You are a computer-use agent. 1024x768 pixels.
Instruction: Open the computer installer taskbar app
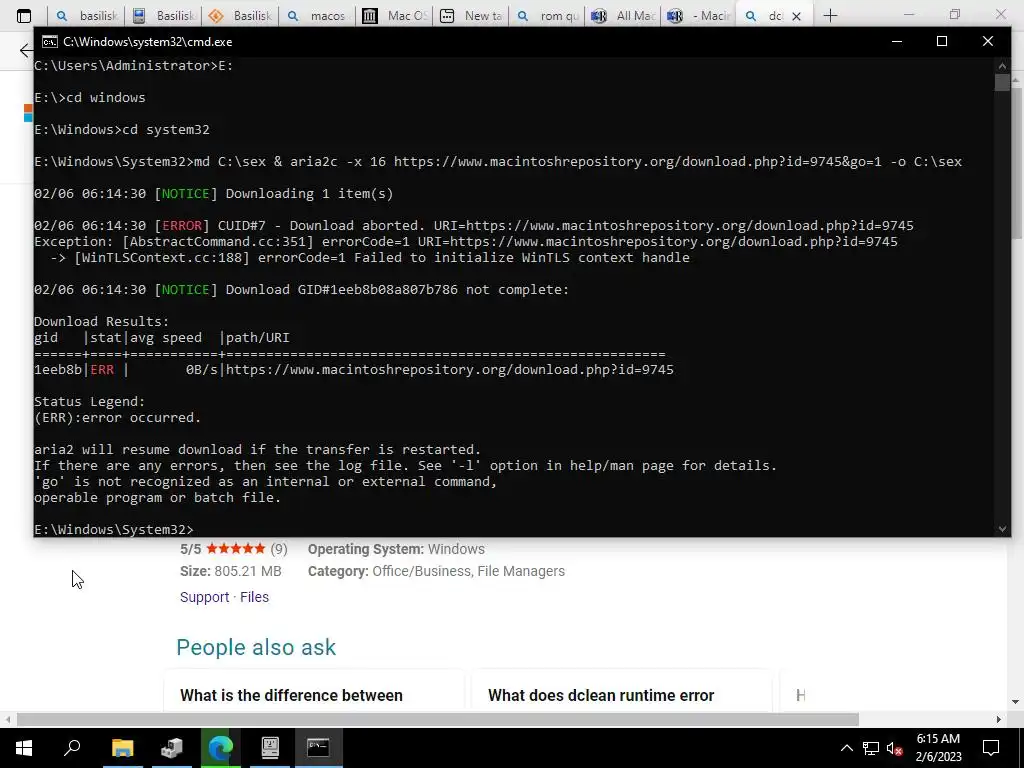click(x=171, y=747)
